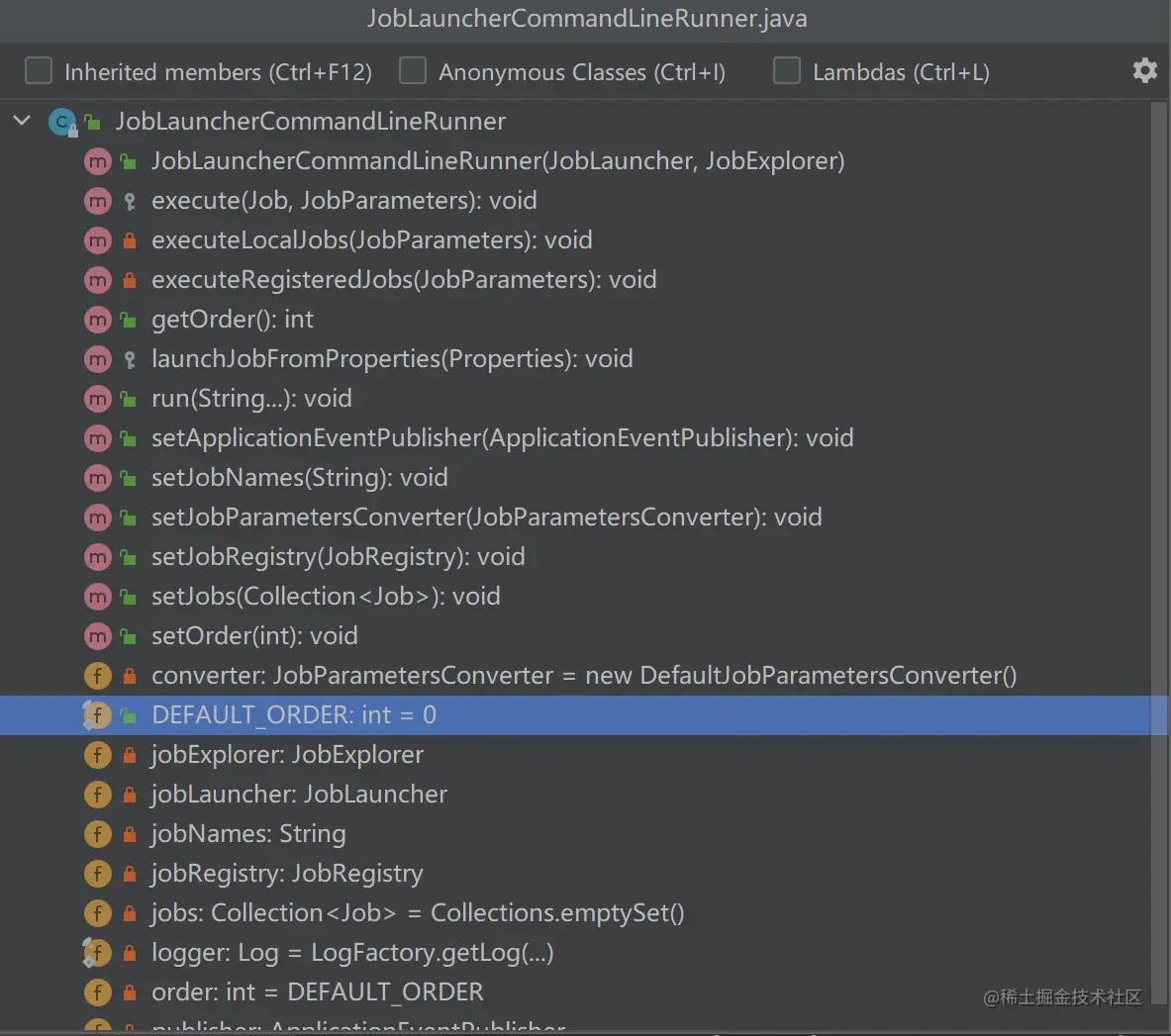This screenshot has height=1036, width=1171.
Task: Enable the Inherited members checkbox
Action: click(39, 71)
